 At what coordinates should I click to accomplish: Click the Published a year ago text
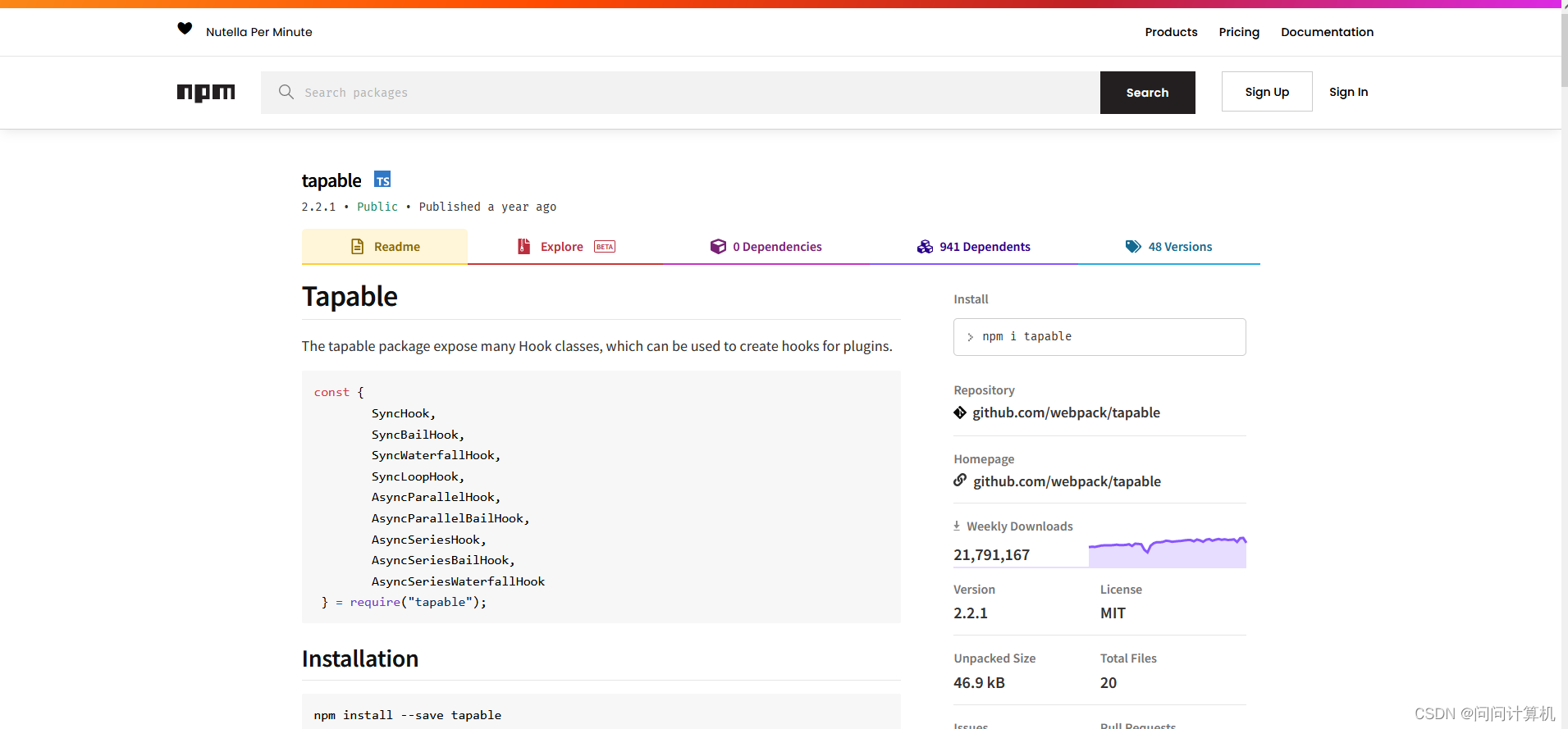pyautogui.click(x=487, y=207)
